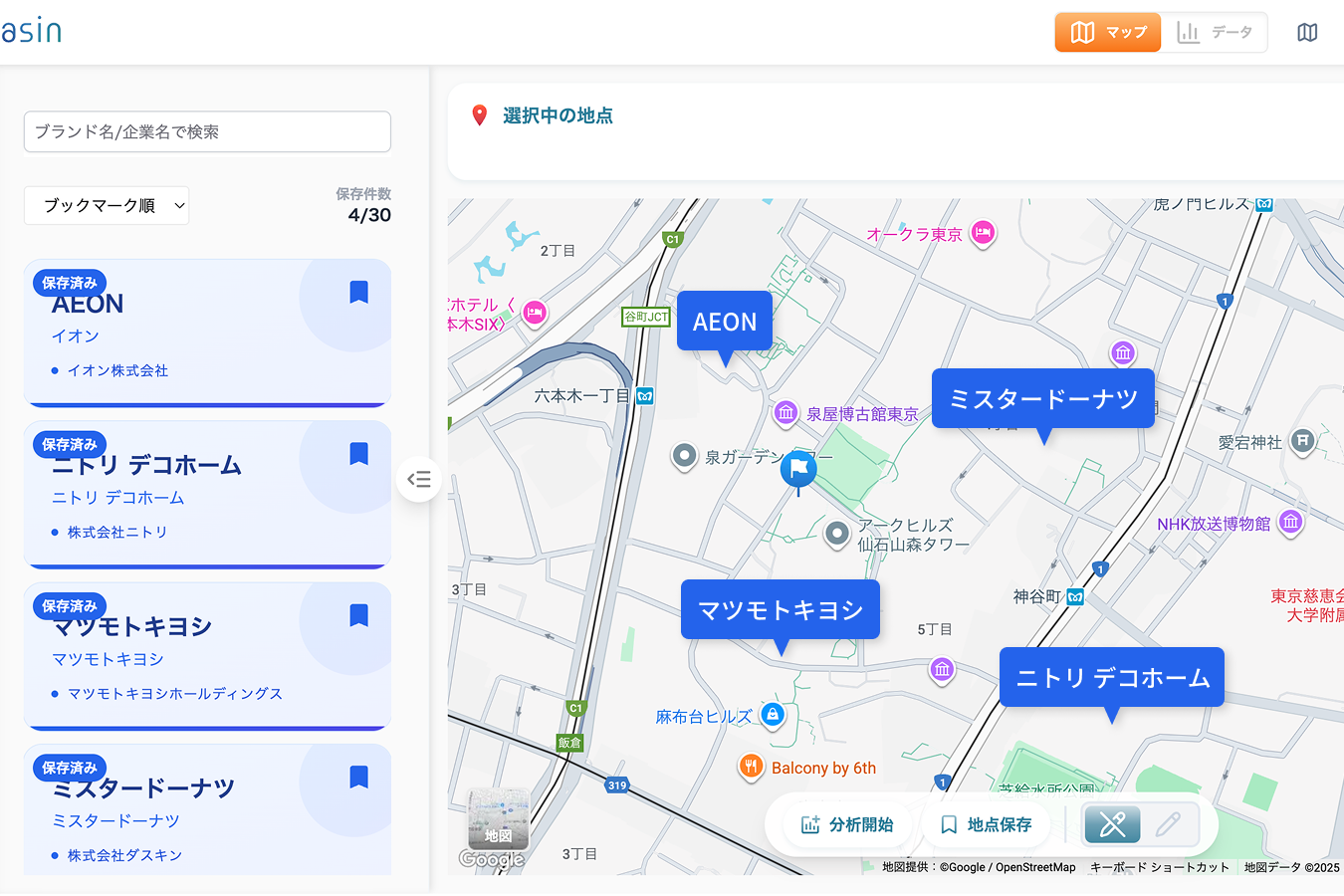
Task: Click the 麻布台ヒルズ shopping pin icon
Action: tap(773, 715)
